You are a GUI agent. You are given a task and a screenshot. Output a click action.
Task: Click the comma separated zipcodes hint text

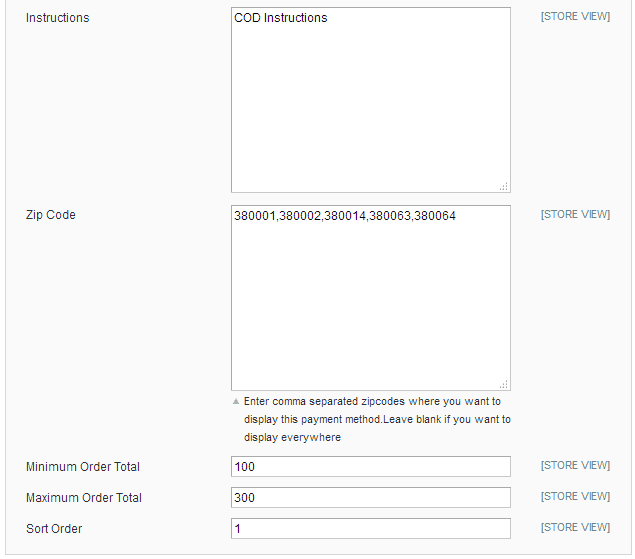point(377,419)
